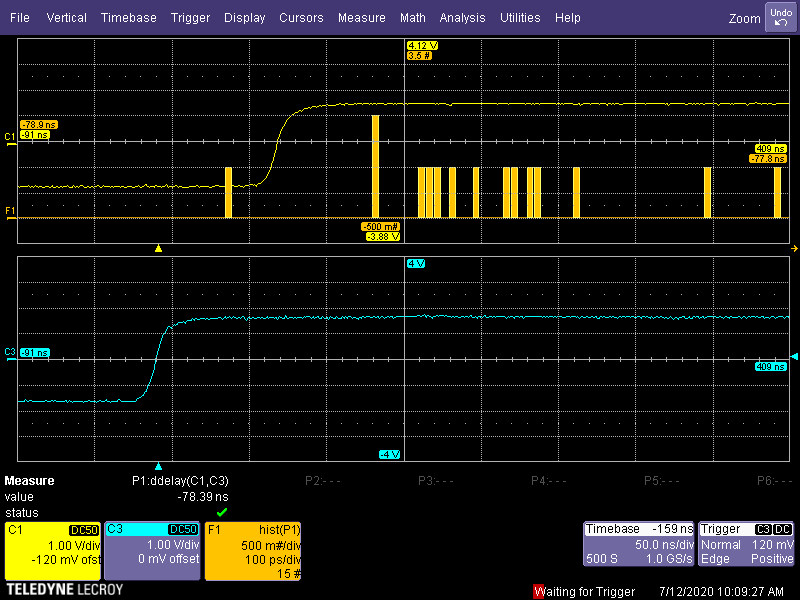Viewport: 800px width, 600px height.
Task: Click the green checkmark under P1 measurement
Action: 221,512
